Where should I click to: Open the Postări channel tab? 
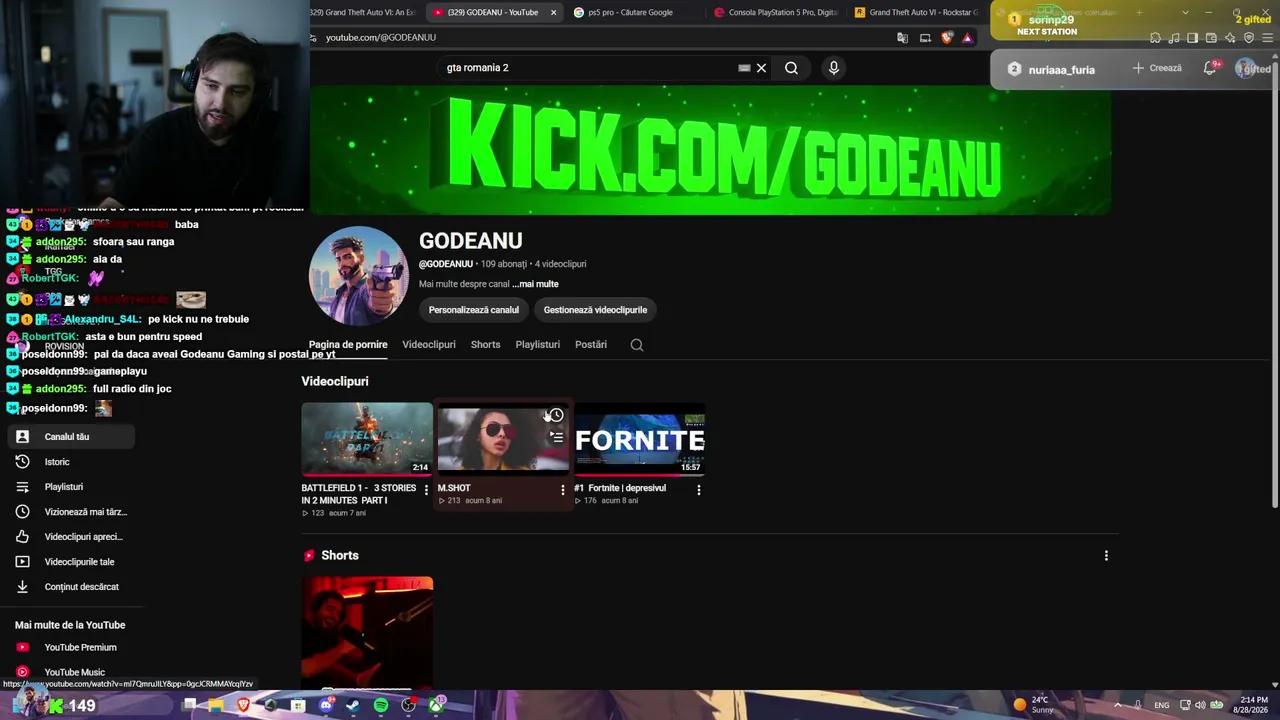coord(591,344)
